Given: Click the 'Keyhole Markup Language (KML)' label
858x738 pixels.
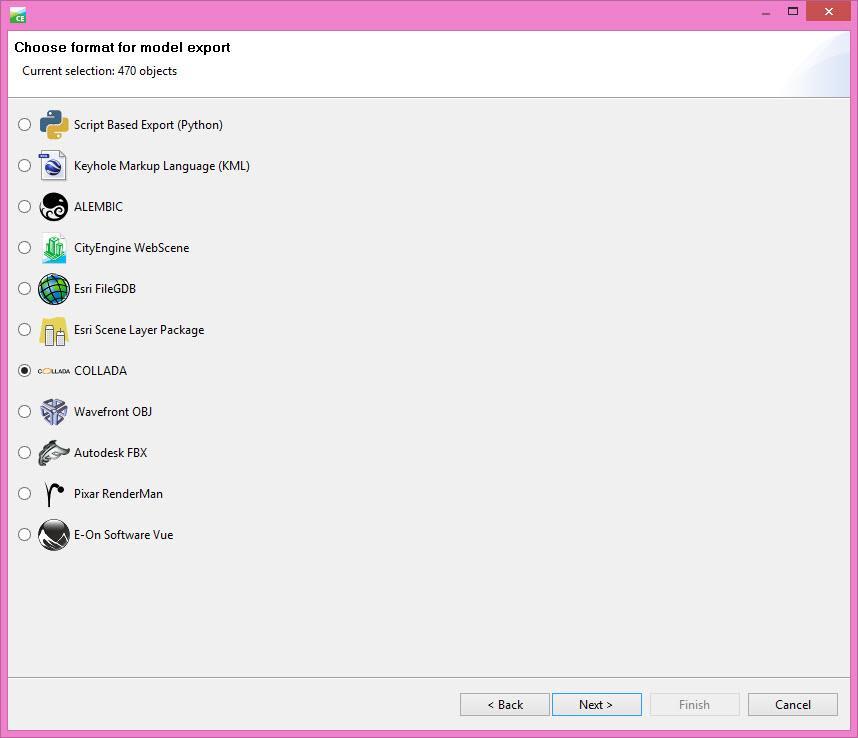Looking at the screenshot, I should [x=162, y=166].
